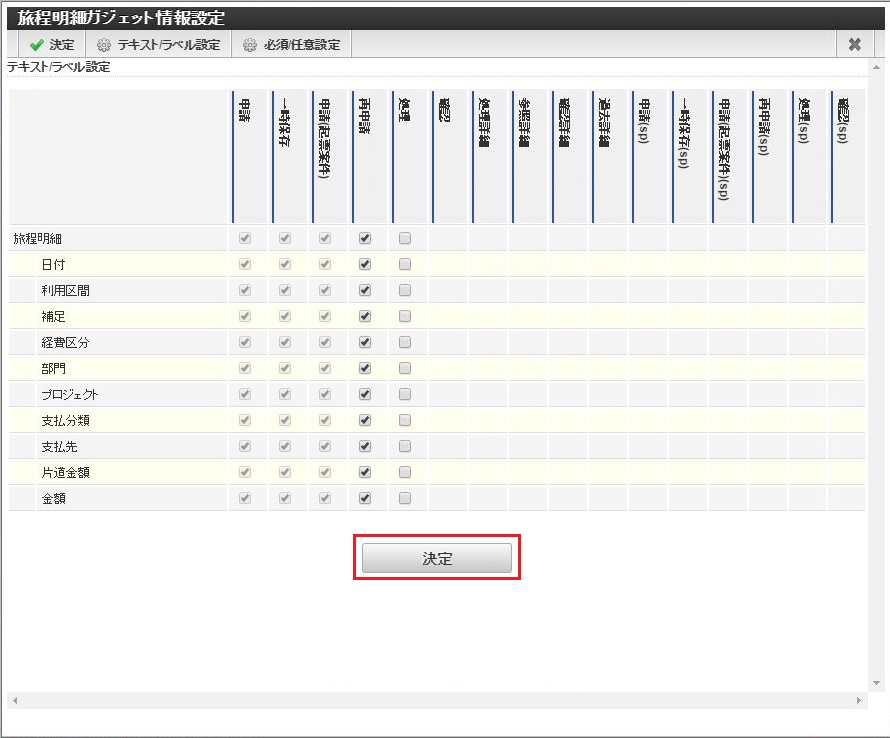Click the vertical scrollbar up arrow
The width and height of the screenshot is (890, 738).
click(876, 68)
